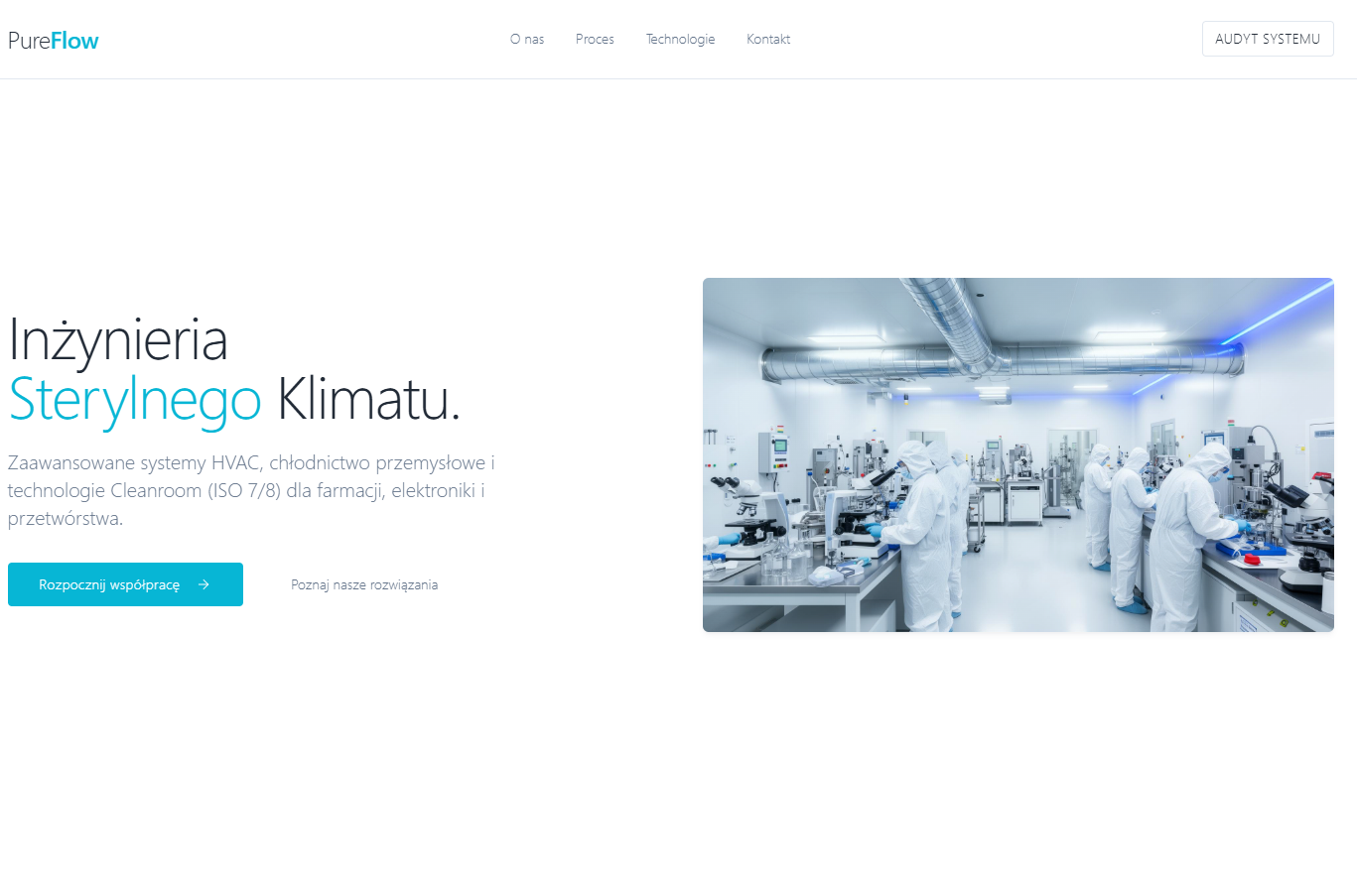Image resolution: width=1357 pixels, height=896 pixels.
Task: Click the arrow icon in Rozpocznij współpracę
Action: pyautogui.click(x=204, y=584)
